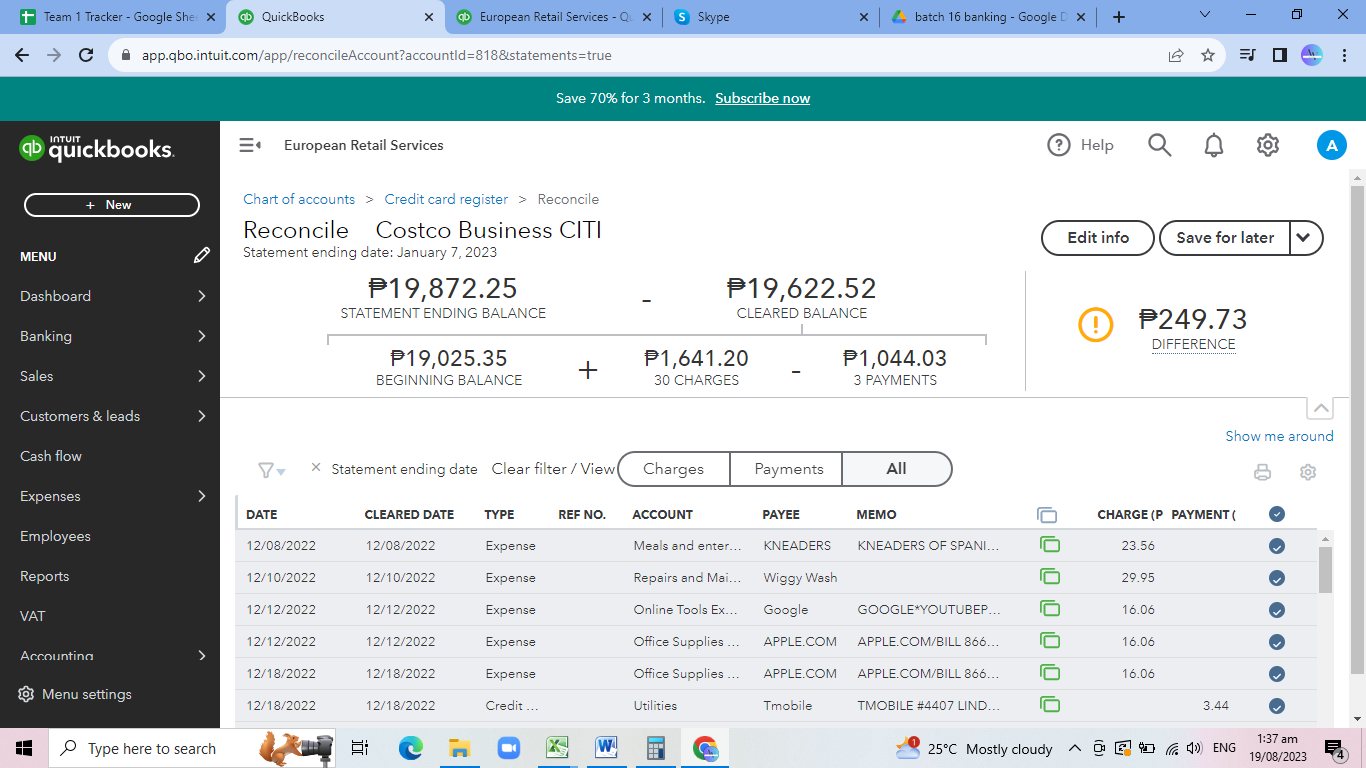Bookmark this page with the star icon
The image size is (1366, 768).
point(1208,55)
